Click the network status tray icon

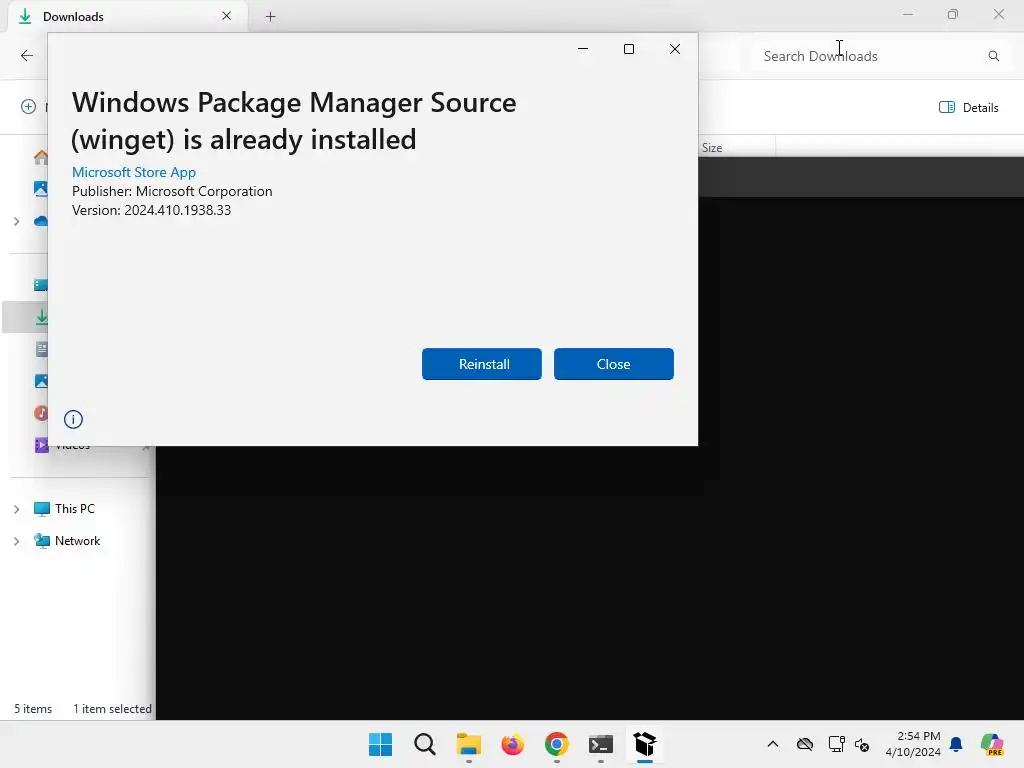tap(837, 744)
